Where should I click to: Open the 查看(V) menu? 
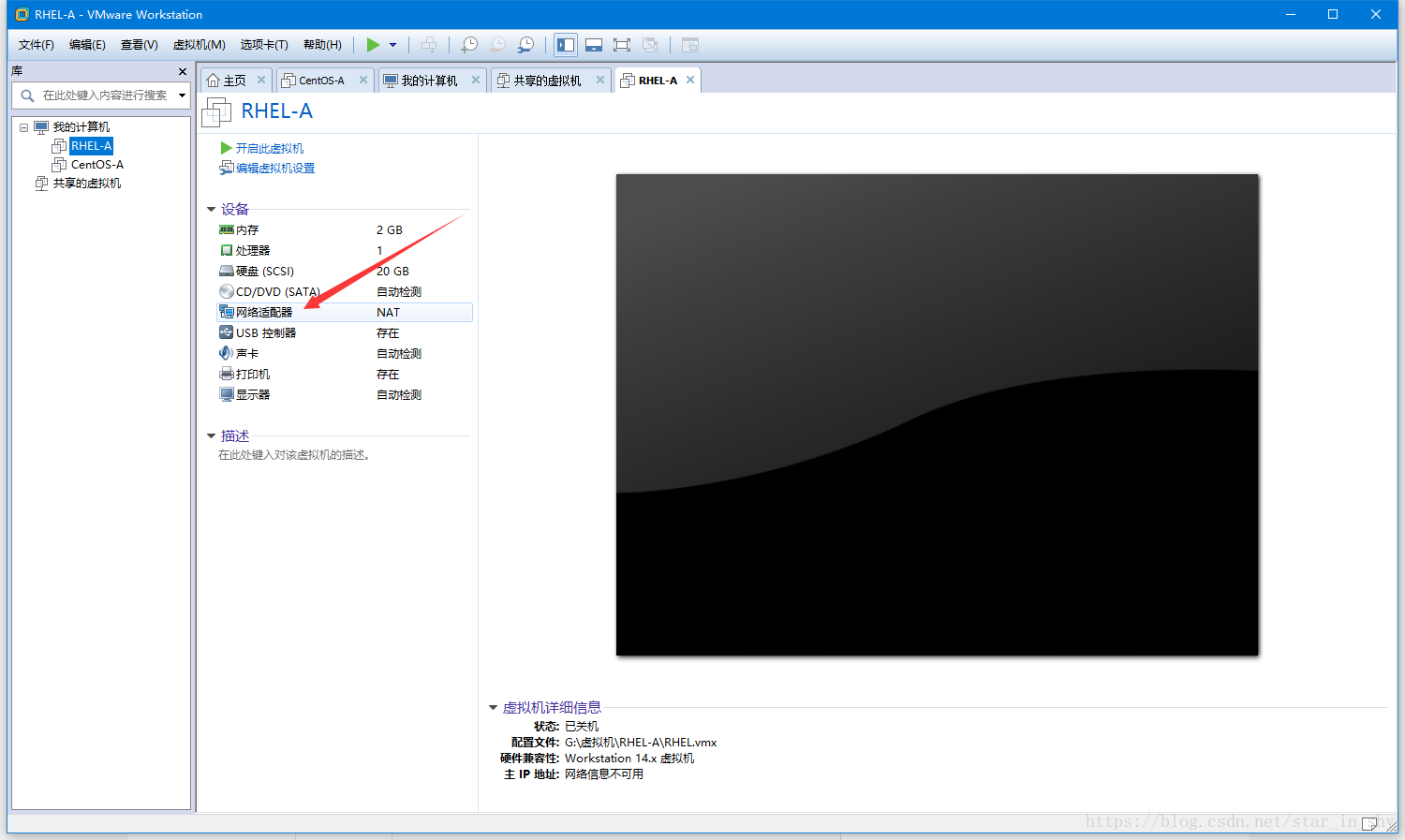point(140,45)
